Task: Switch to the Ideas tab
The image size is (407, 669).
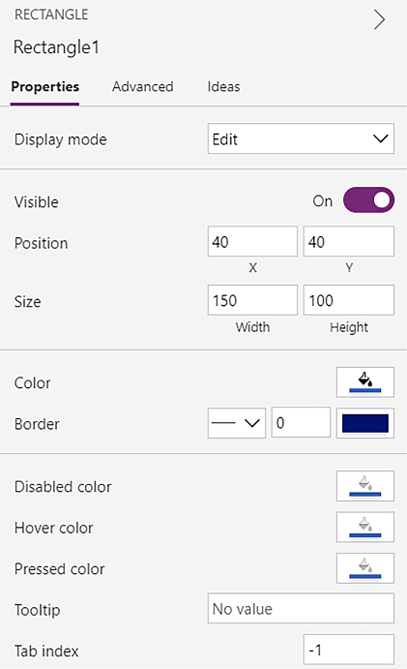Action: 224,87
